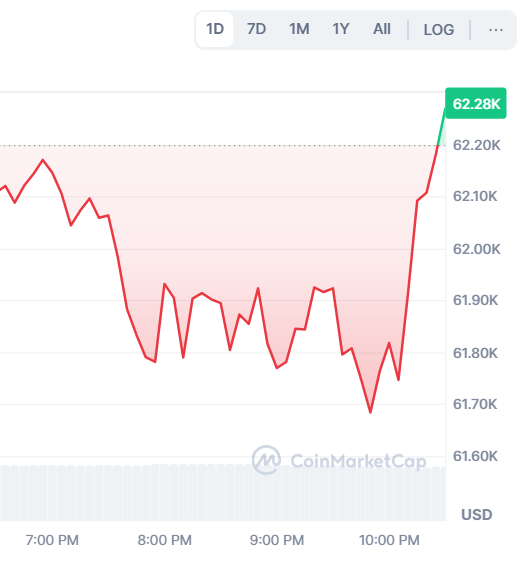Click the 10:00 PM time axis label
Viewport: 527px width, 572px height.
click(389, 540)
